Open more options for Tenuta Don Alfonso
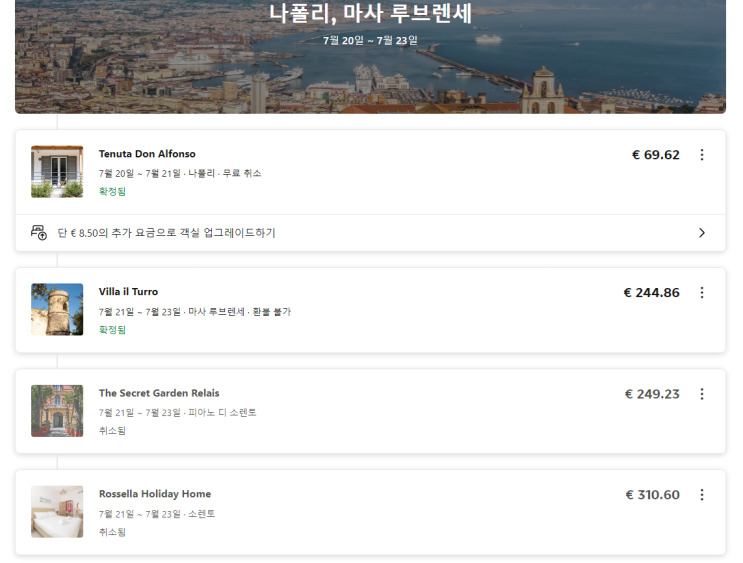 701,155
